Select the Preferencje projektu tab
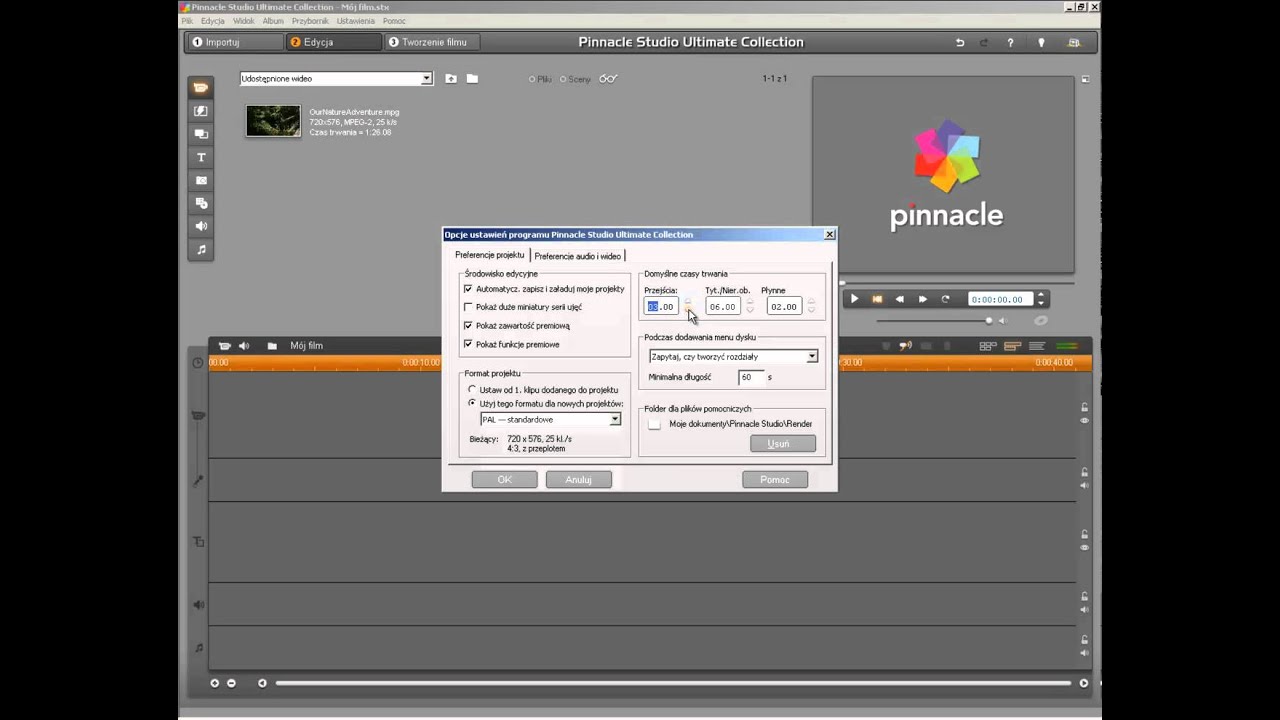The height and width of the screenshot is (720, 1280). [x=490, y=255]
